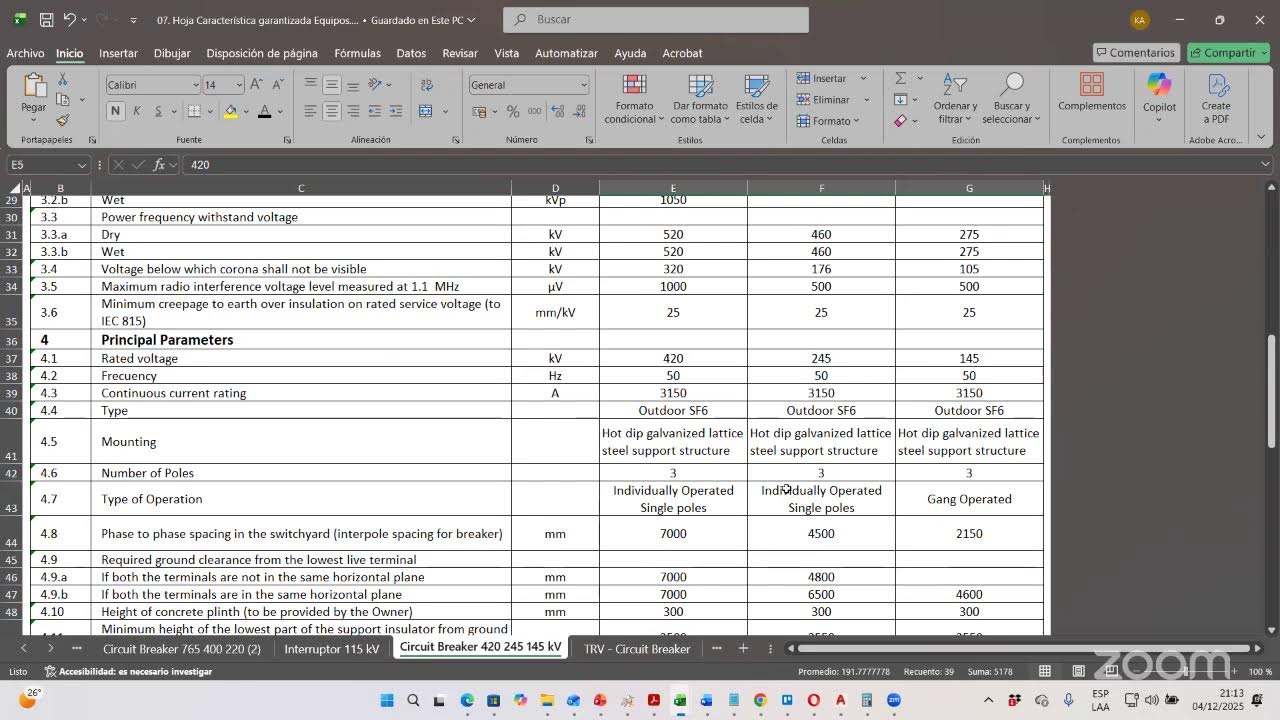Image resolution: width=1280 pixels, height=720 pixels.
Task: Toggle top vertical alignment
Action: tap(311, 85)
